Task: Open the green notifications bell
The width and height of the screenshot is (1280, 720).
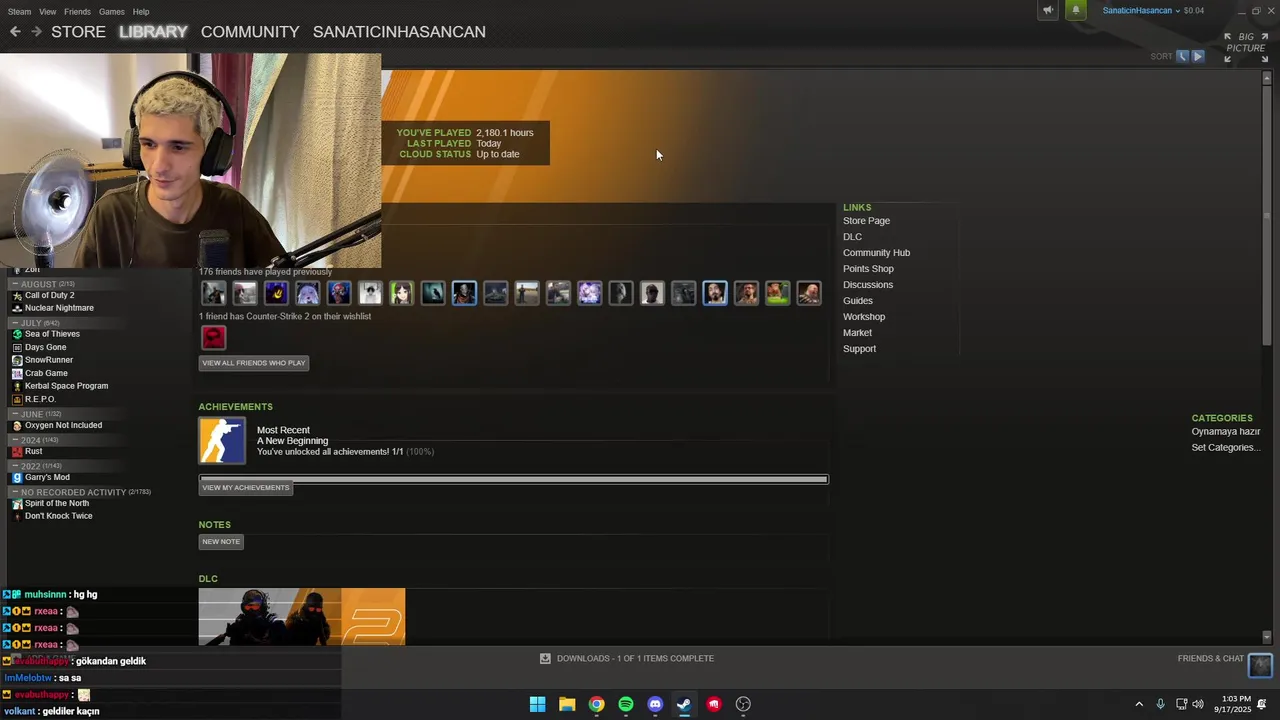Action: pyautogui.click(x=1076, y=11)
